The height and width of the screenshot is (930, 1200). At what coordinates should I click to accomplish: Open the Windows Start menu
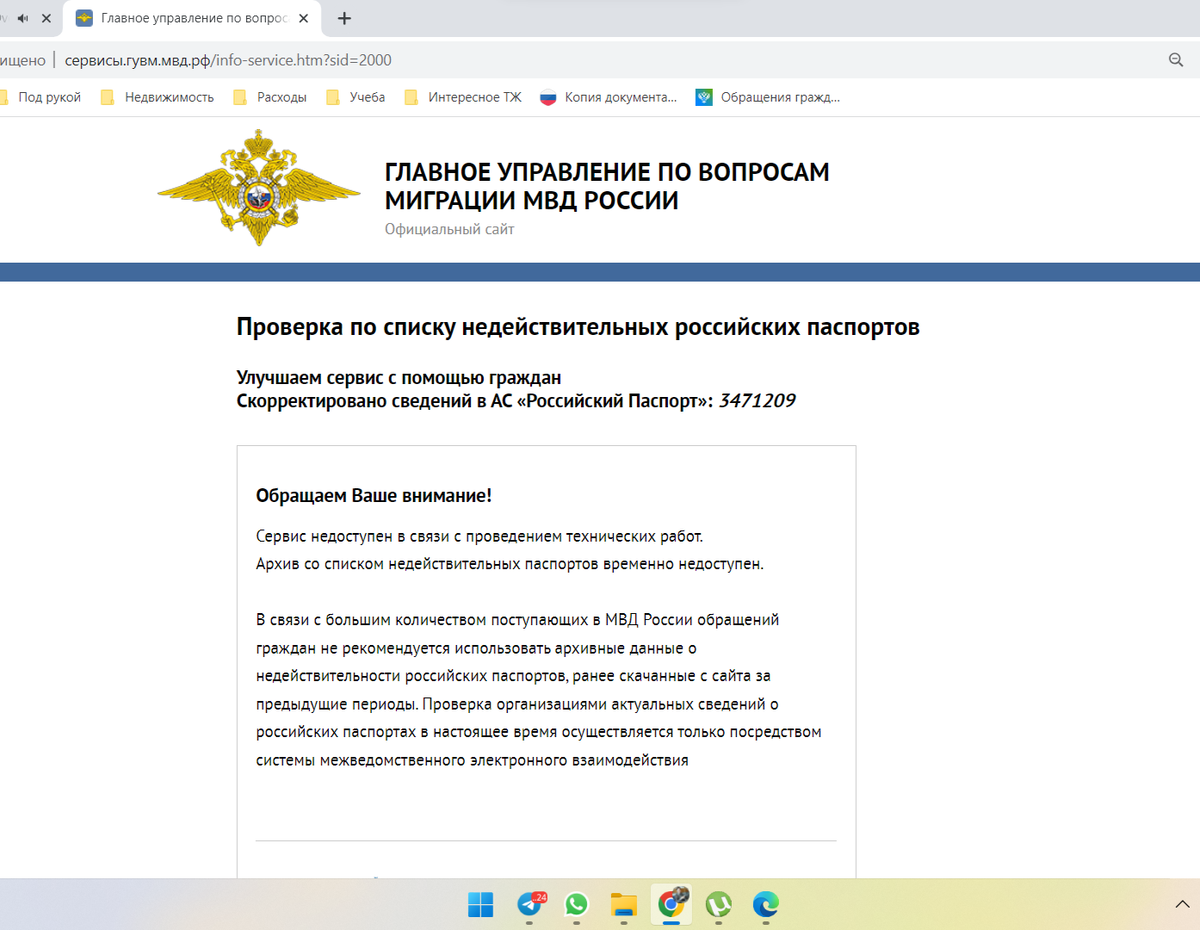[x=480, y=905]
